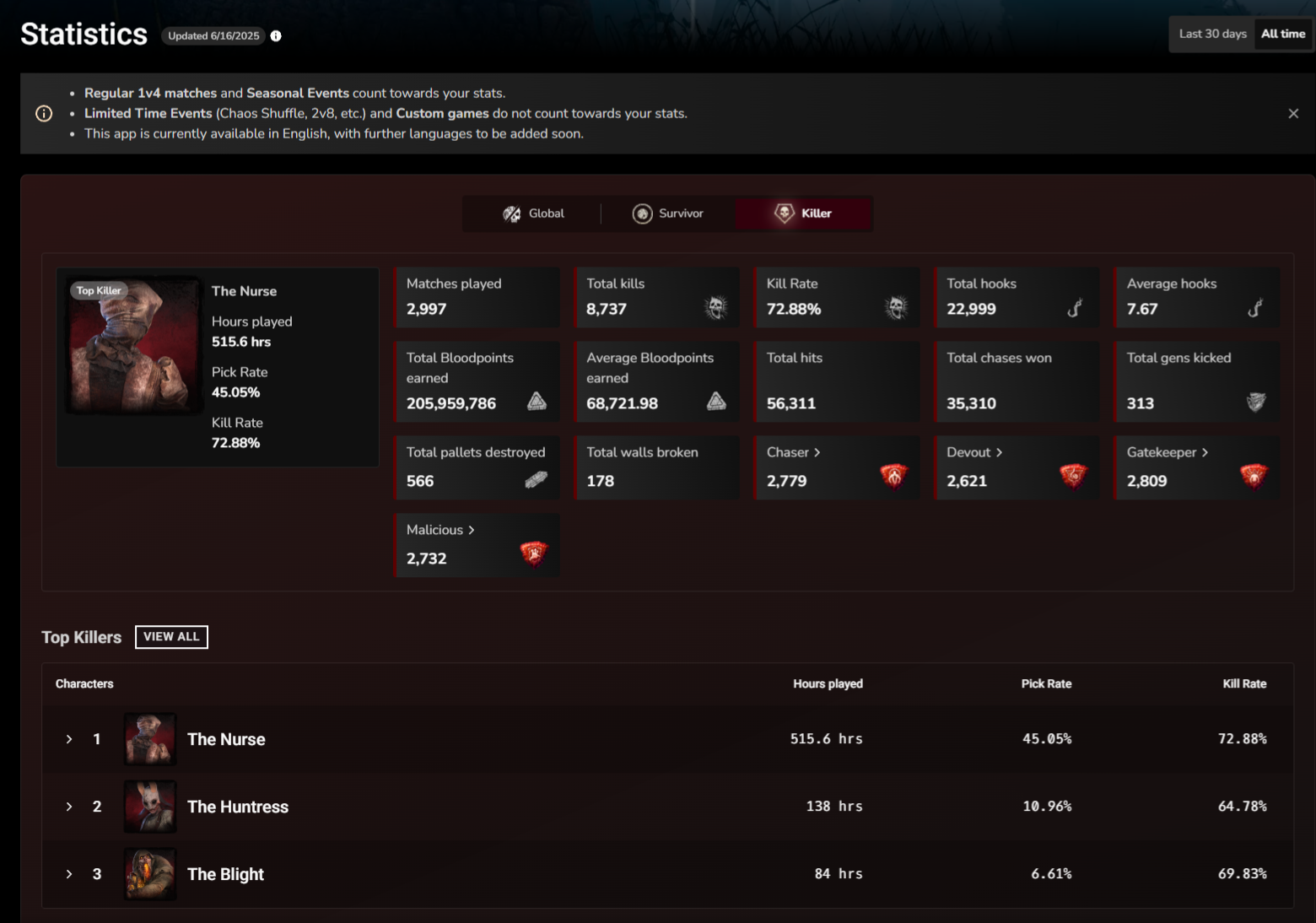The image size is (1316, 923).
Task: Click the Average hooks hook icon
Action: pyautogui.click(x=1255, y=308)
